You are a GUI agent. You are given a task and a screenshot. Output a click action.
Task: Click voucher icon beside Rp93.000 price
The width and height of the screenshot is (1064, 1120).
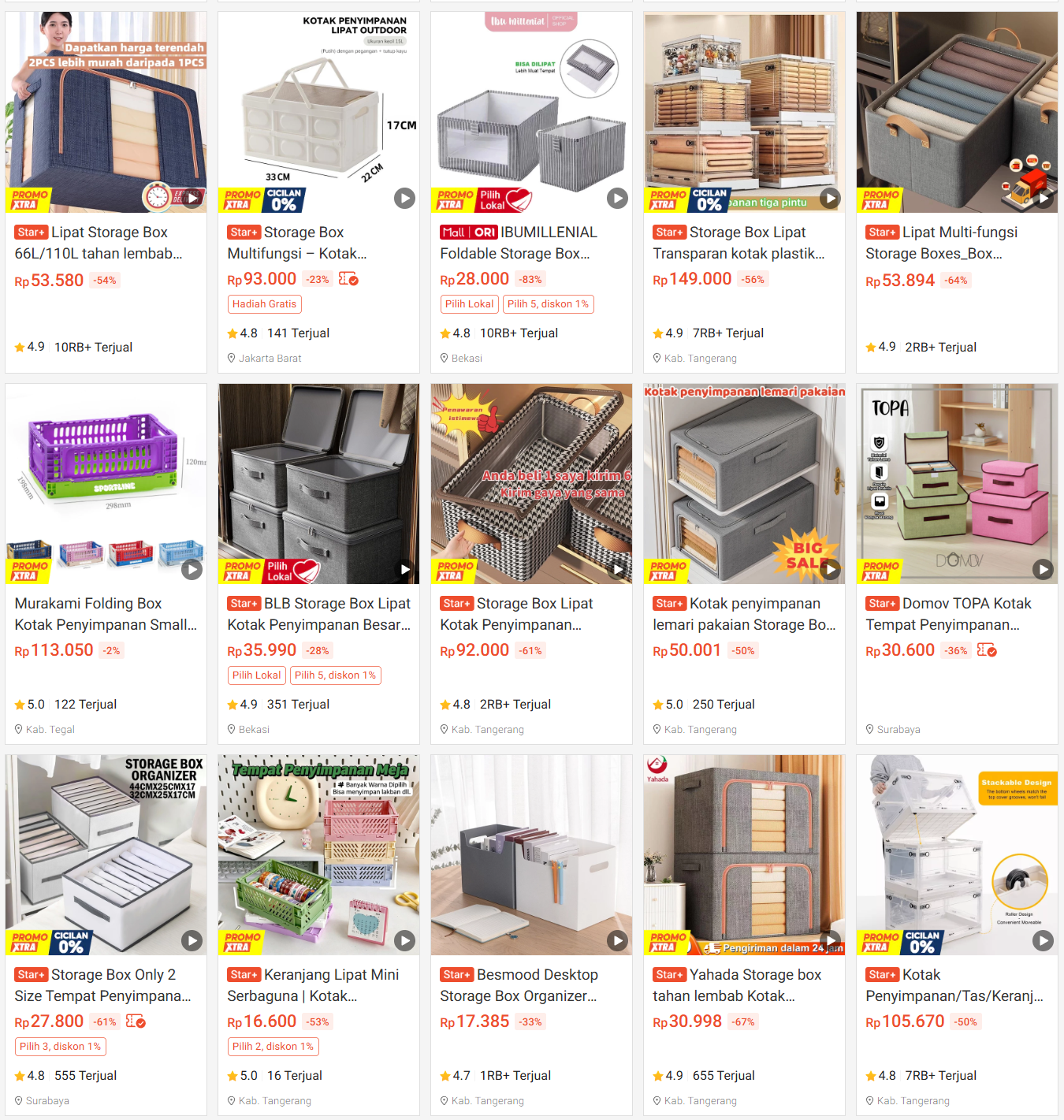348,279
